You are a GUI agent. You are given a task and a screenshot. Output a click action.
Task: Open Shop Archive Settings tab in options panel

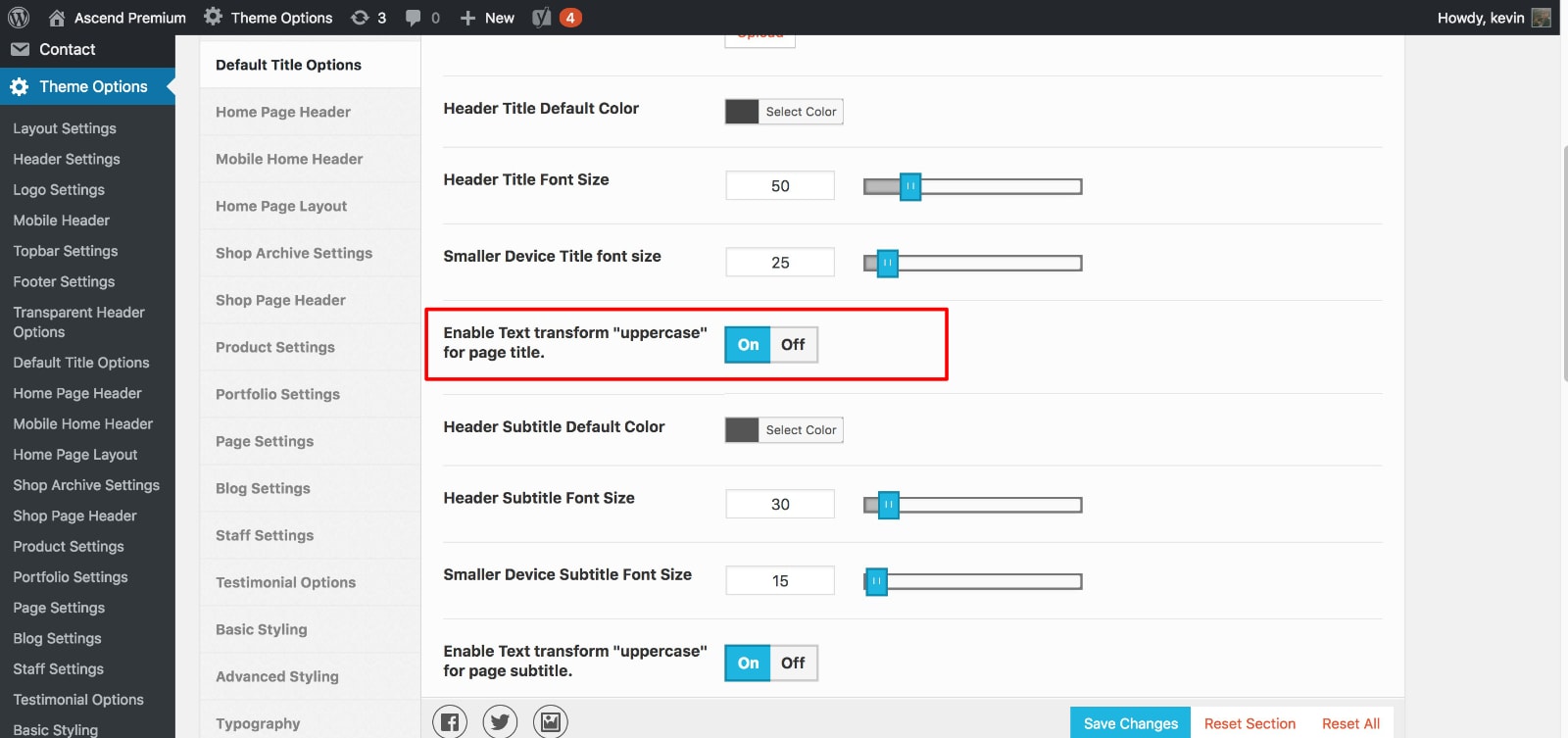(x=310, y=253)
